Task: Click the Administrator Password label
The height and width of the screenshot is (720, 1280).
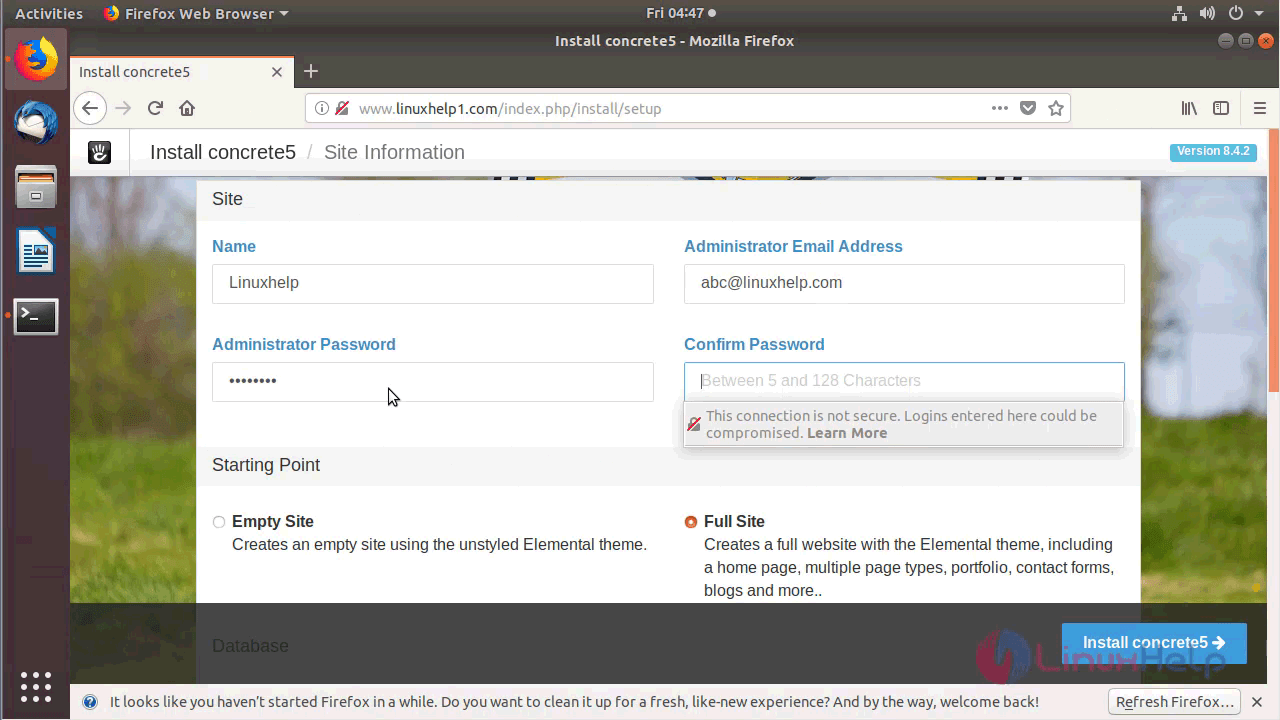Action: 304,344
